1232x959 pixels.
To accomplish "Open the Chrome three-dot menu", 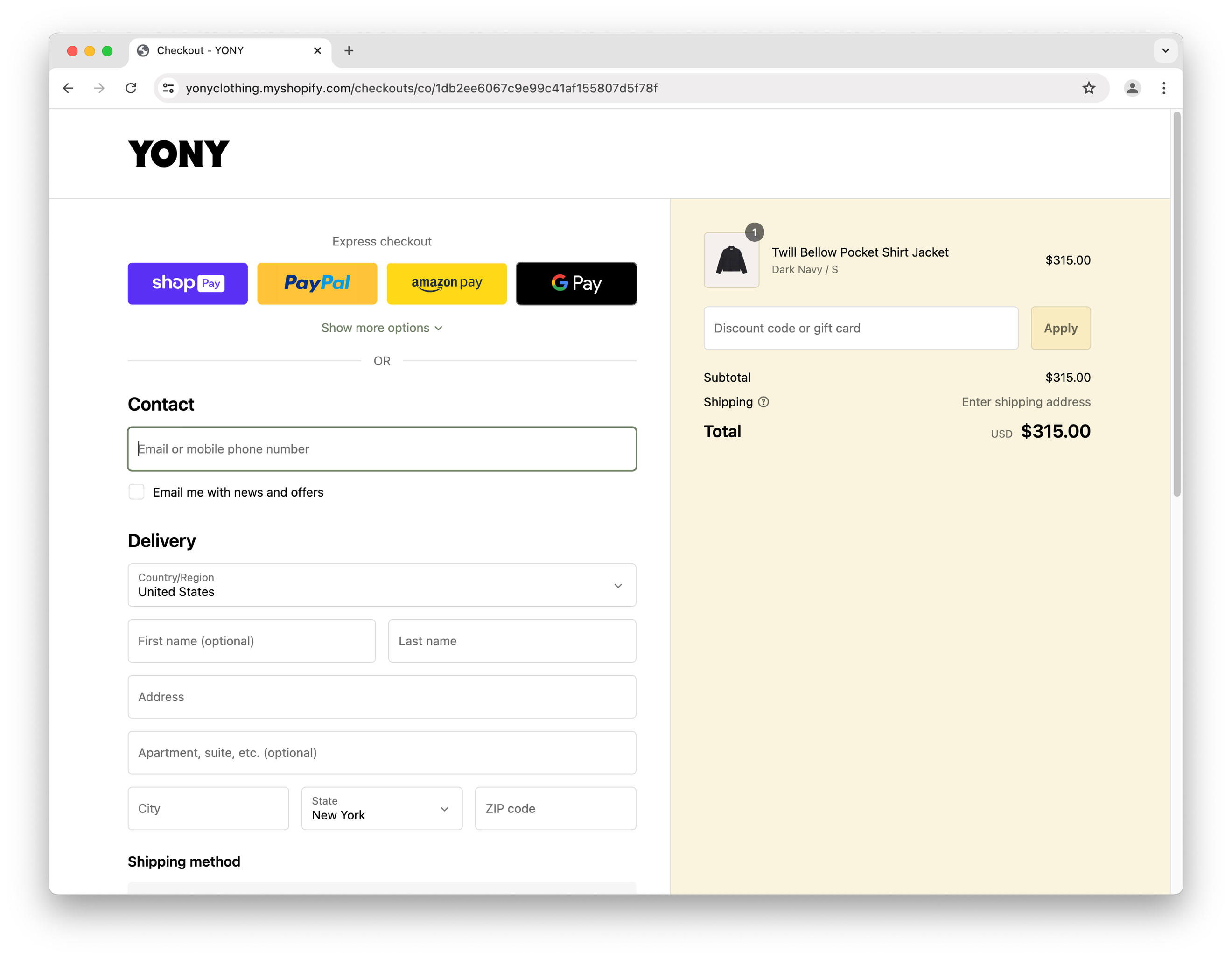I will click(1163, 88).
